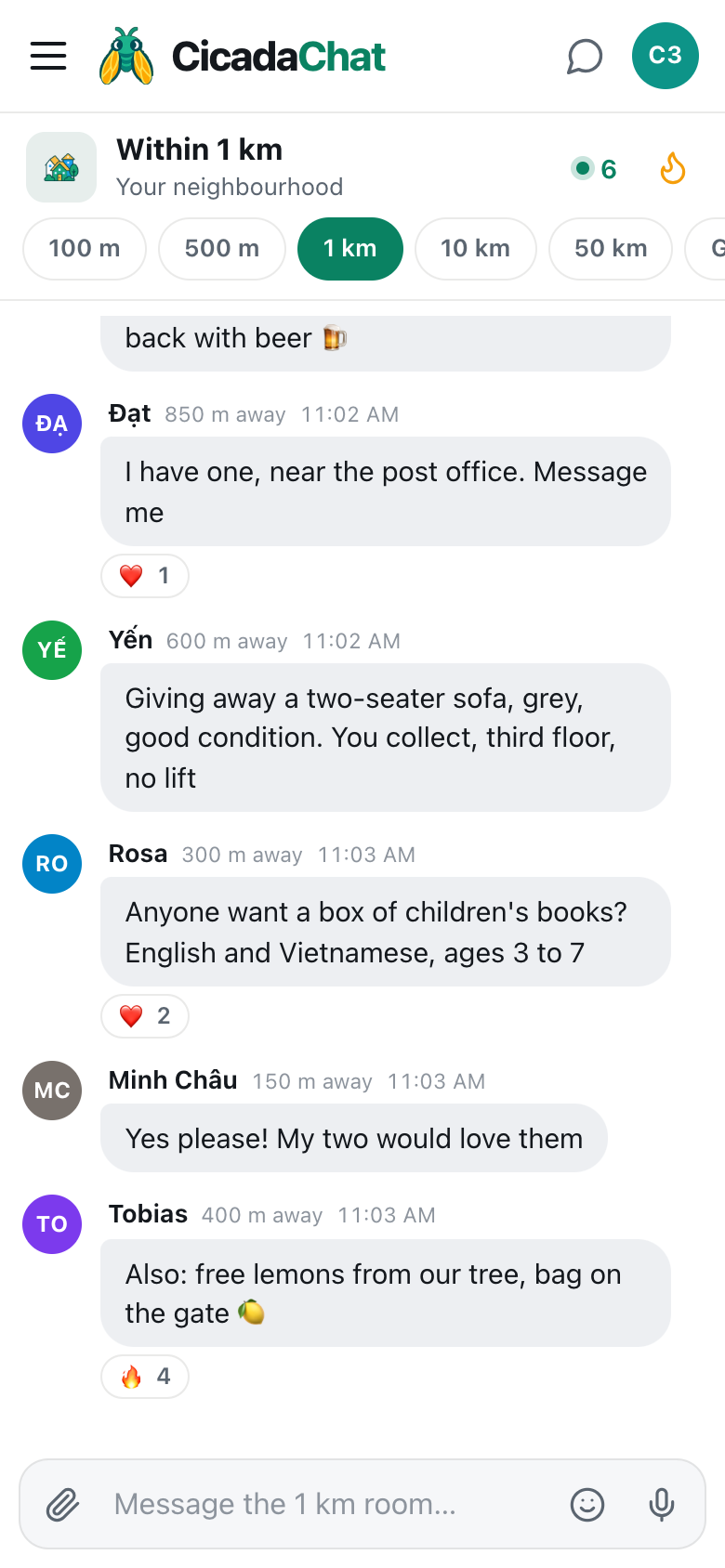Click the CicadaChat logo

(243, 56)
